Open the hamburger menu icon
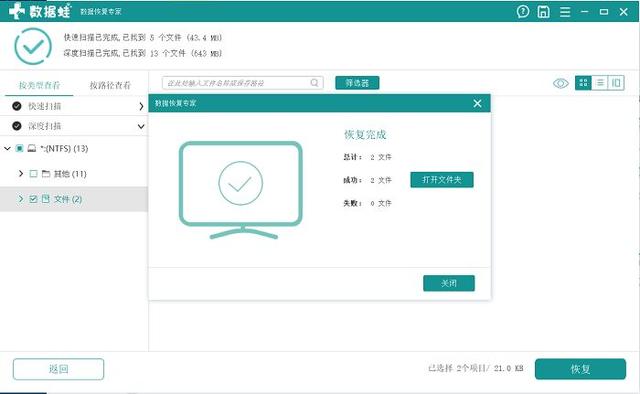 click(565, 12)
